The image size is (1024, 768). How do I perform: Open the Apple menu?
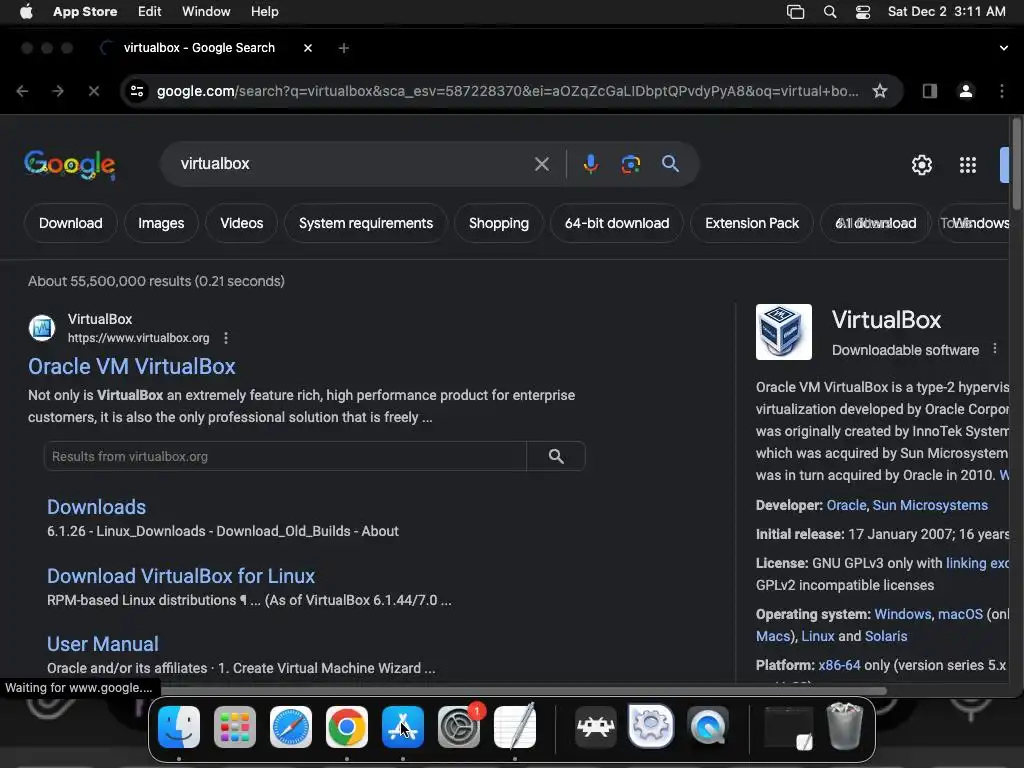[x=26, y=11]
